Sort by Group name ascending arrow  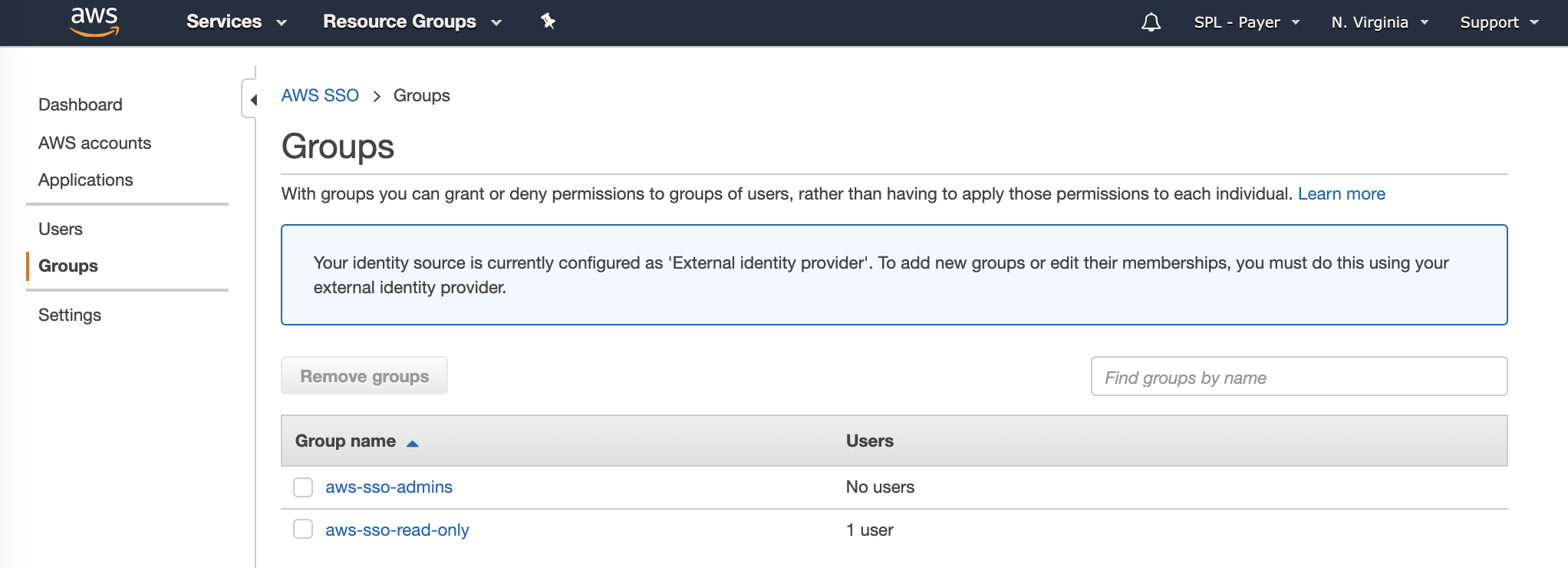point(412,443)
